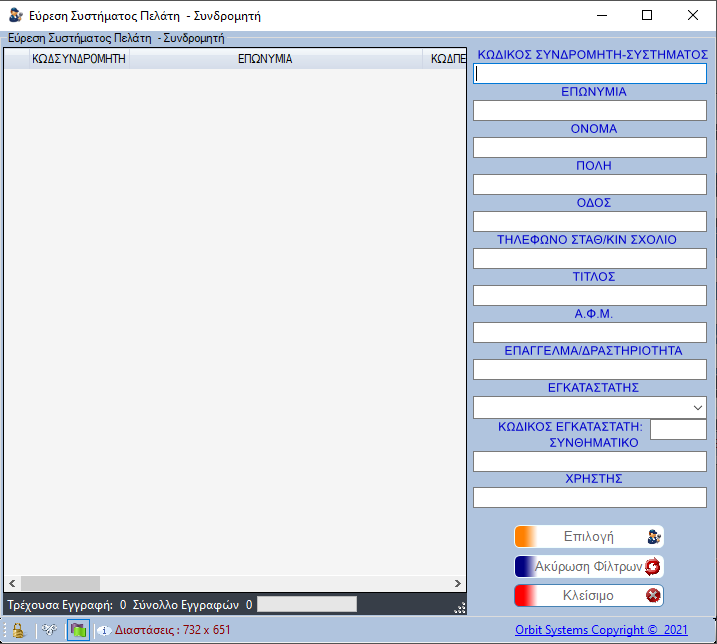This screenshot has height=644, width=717.
Task: Focus the ΚΩΔΙΚΟΣ ΣΥΝΔΡΟΜΗΤΗ-ΣΥΣΤΗΜΑΤΟΣ input field
Action: (589, 74)
